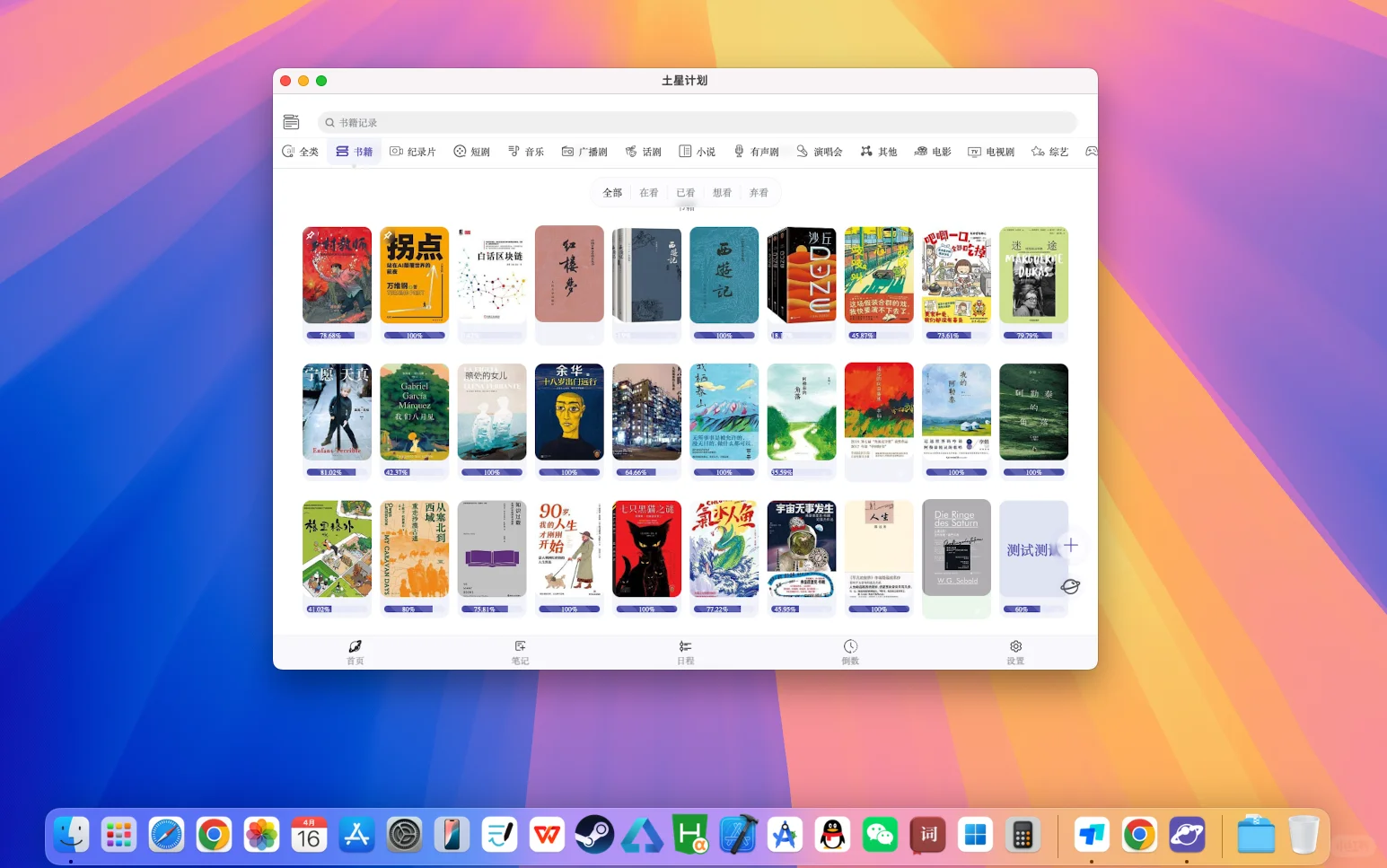Screen dimensions: 1387x868
Task: Click the 64.66% progress bar
Action: 646,472
